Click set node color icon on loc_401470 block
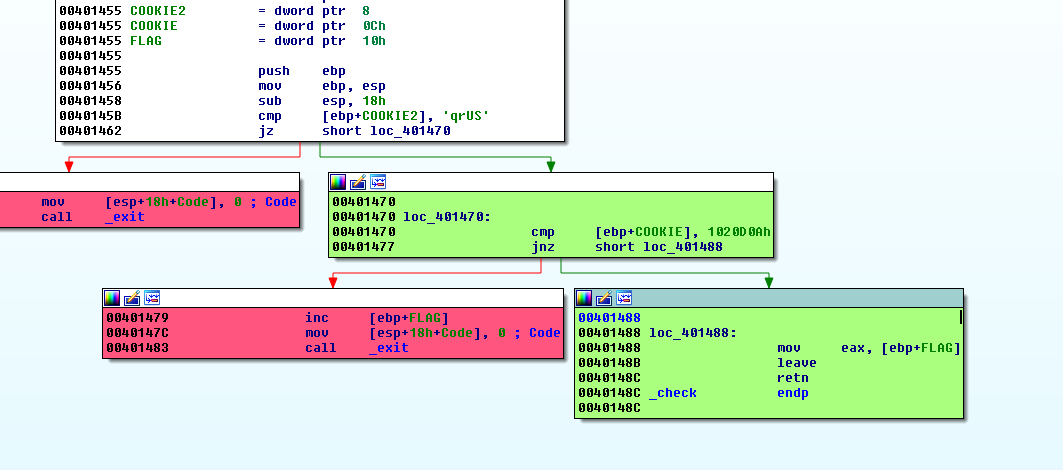Viewport: 1063px width, 470px height. pyautogui.click(x=338, y=182)
